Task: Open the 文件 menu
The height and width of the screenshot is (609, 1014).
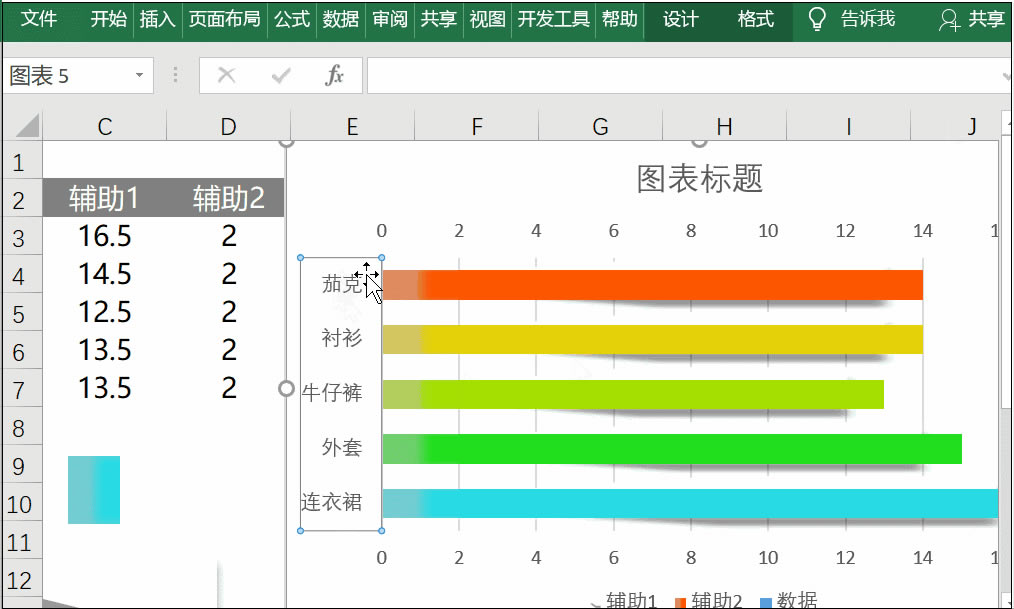Action: pos(39,20)
